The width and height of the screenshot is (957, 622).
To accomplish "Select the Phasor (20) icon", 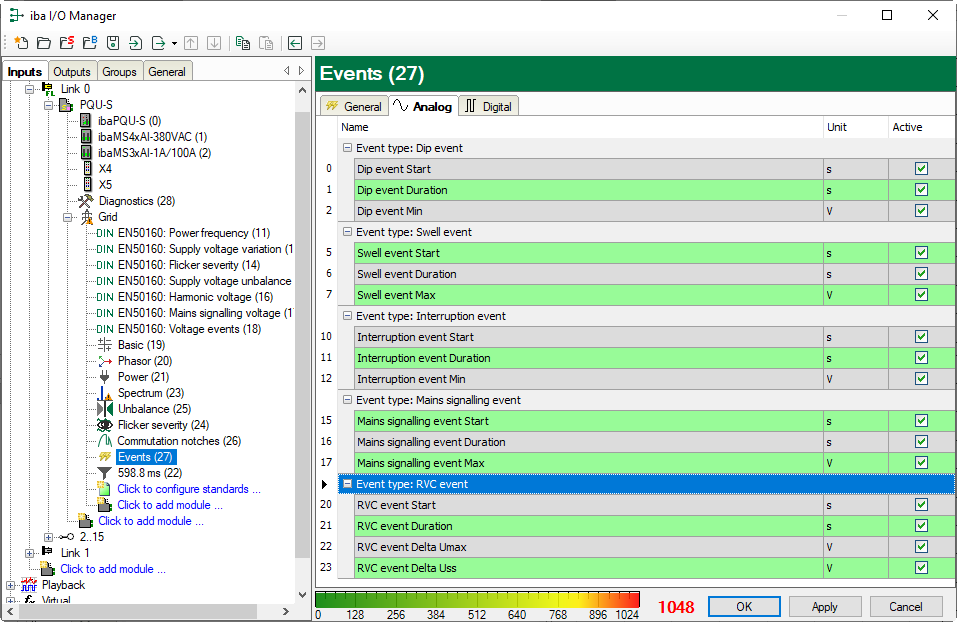I will click(105, 361).
